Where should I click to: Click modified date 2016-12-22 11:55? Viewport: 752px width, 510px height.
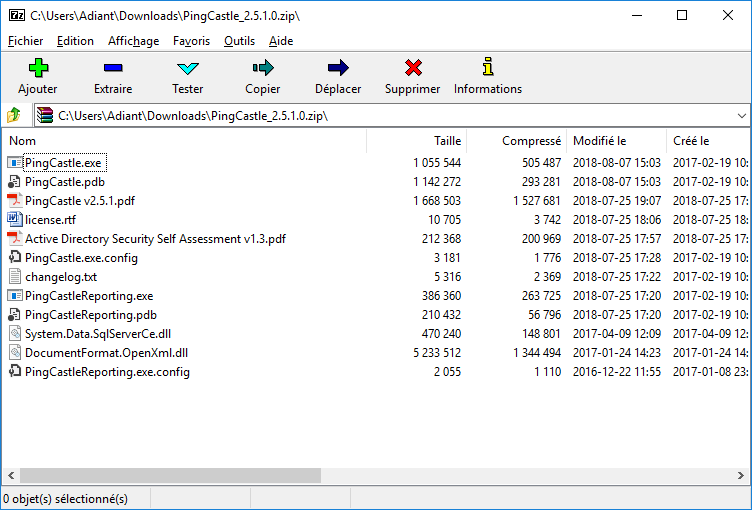pyautogui.click(x=617, y=371)
